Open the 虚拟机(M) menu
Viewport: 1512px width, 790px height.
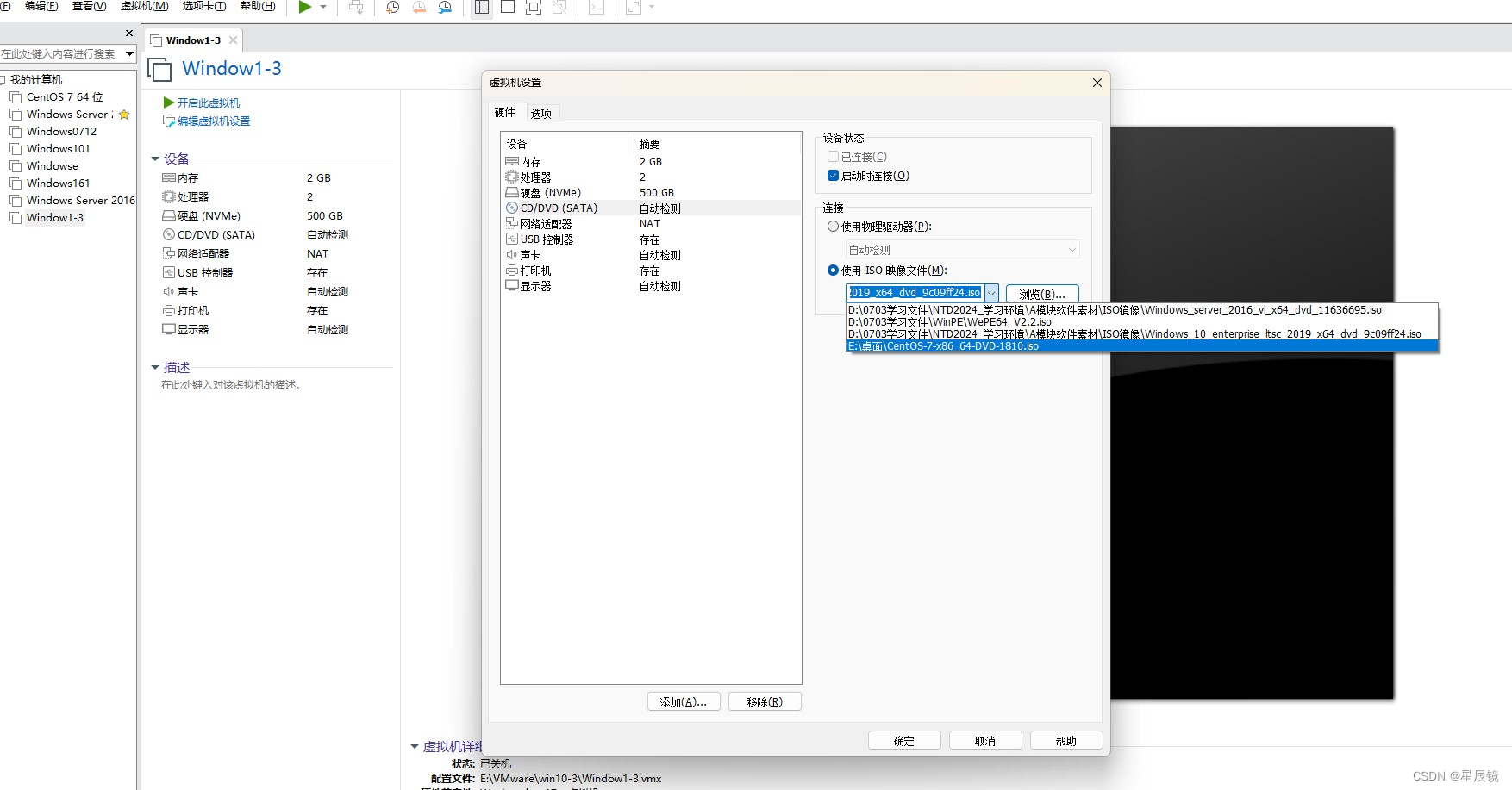(144, 6)
